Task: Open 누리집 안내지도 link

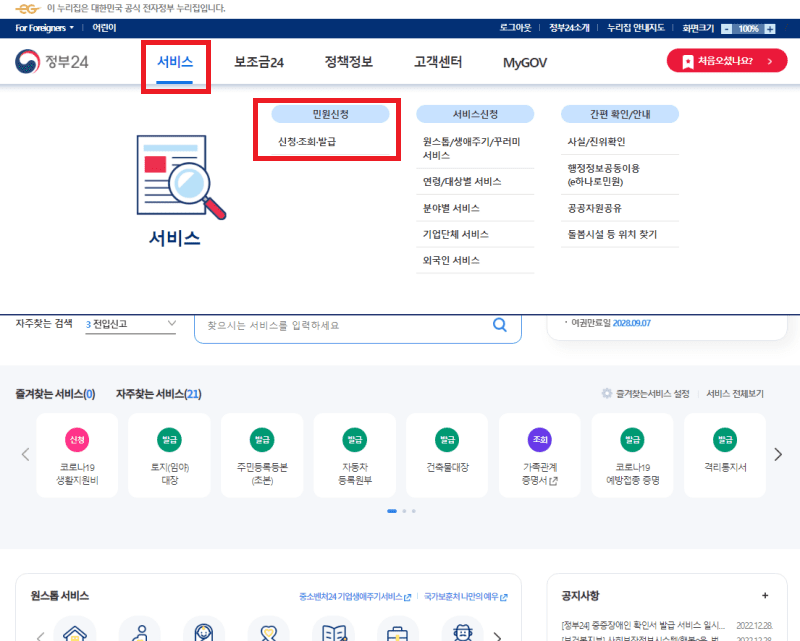Action: click(636, 28)
